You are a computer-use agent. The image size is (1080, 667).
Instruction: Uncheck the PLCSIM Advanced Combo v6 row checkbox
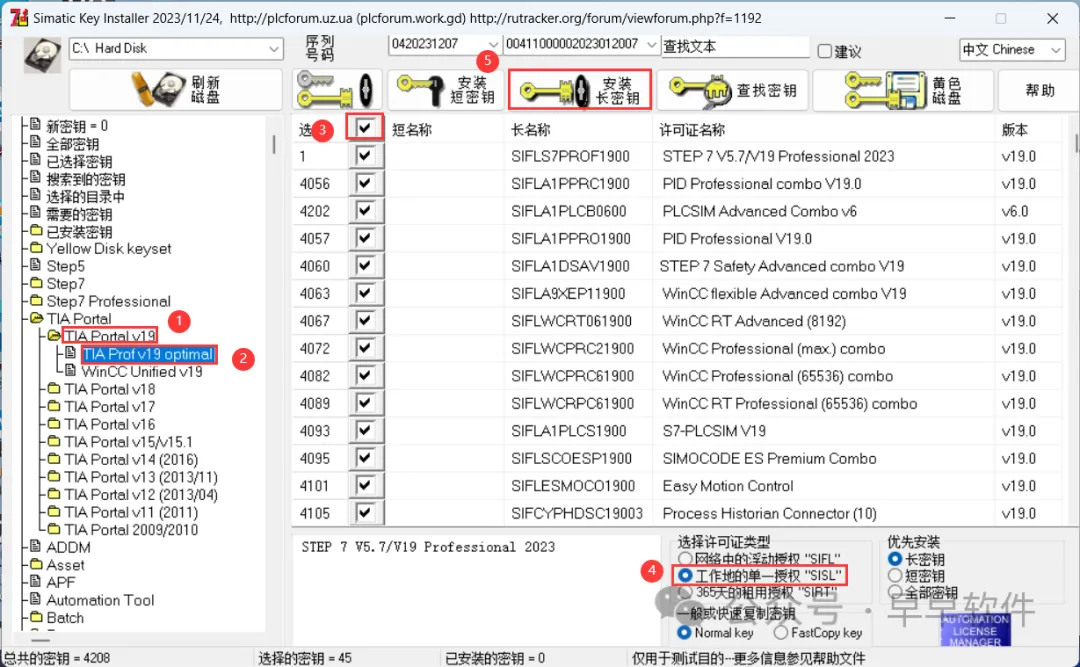point(365,211)
